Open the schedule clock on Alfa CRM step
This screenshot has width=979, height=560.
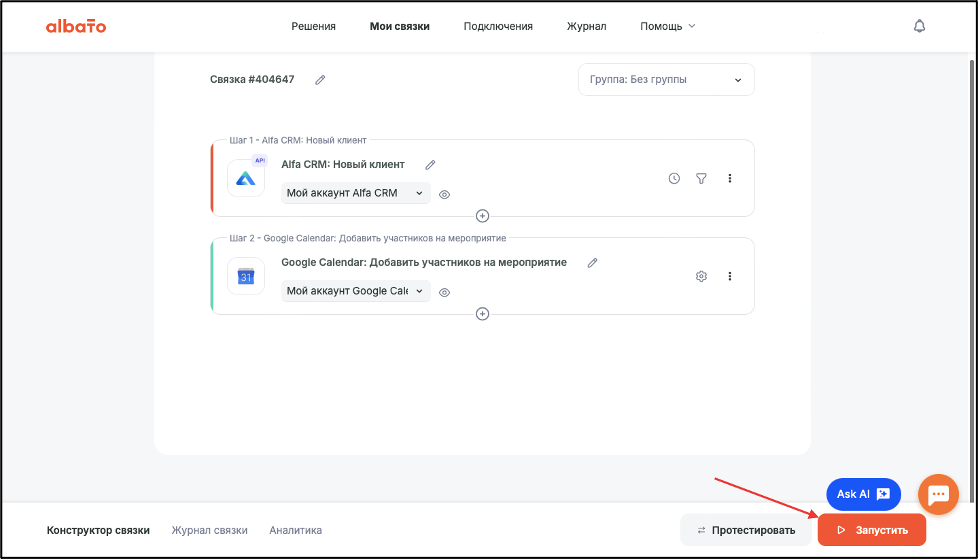tap(674, 179)
